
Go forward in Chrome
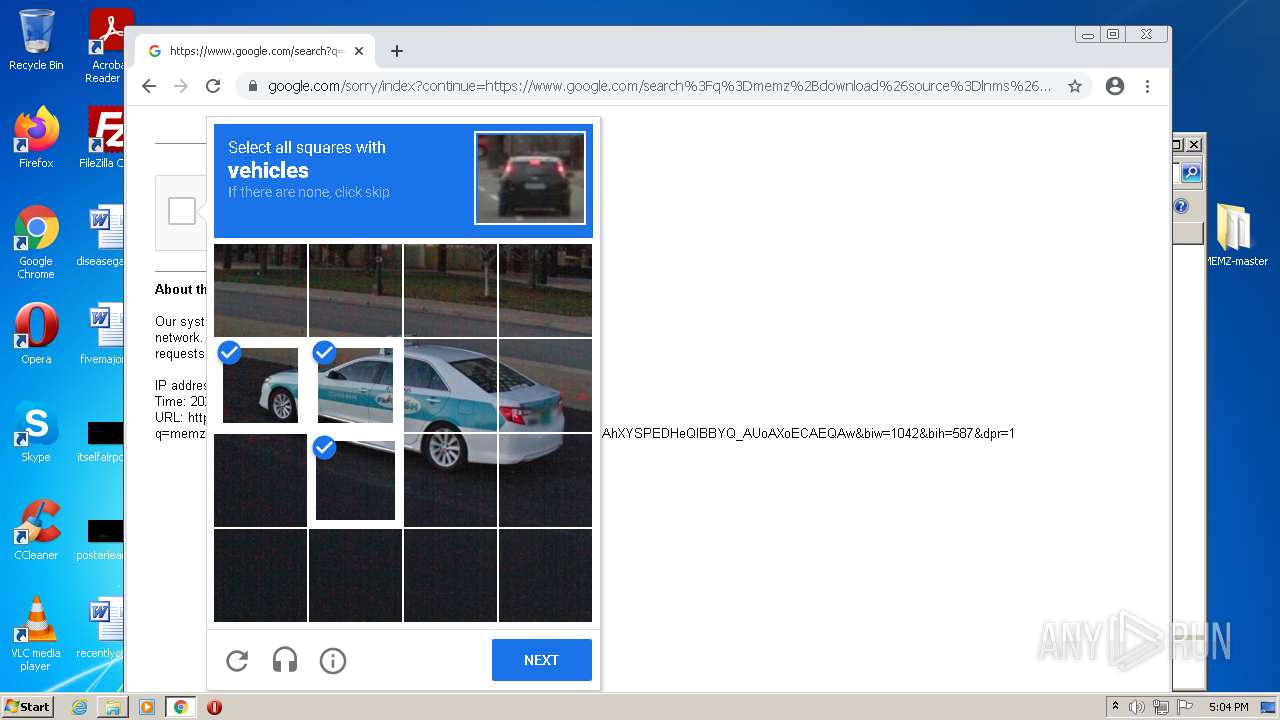[181, 86]
